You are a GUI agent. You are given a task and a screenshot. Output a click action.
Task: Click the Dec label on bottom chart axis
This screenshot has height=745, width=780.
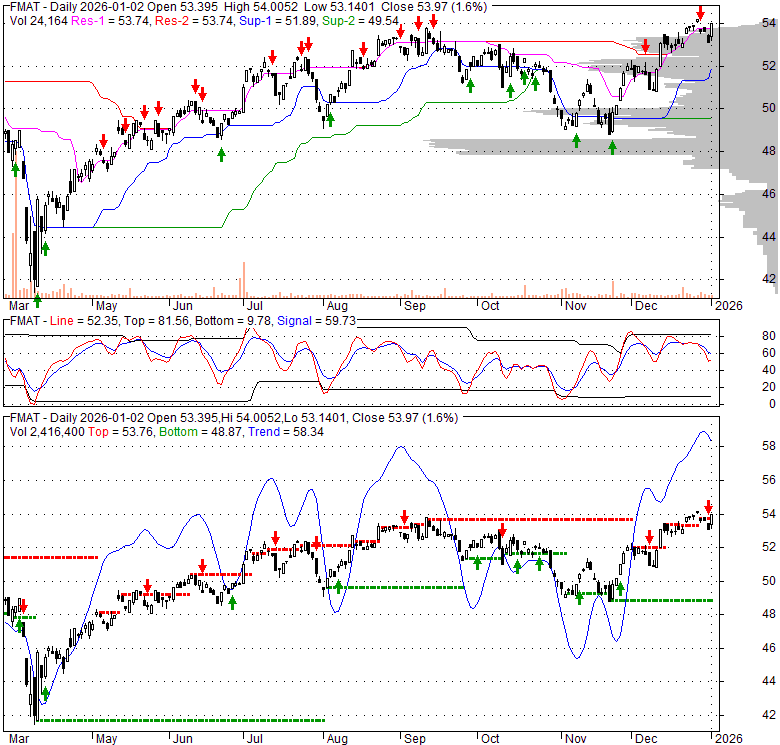click(x=646, y=739)
